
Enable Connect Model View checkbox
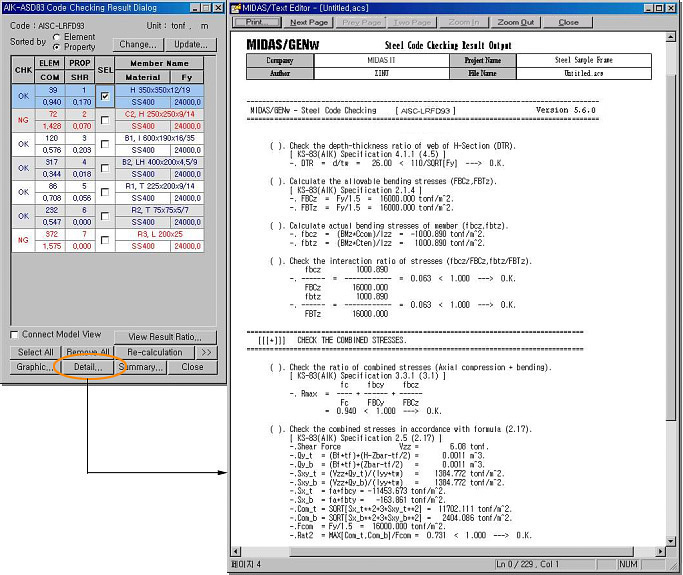14,335
